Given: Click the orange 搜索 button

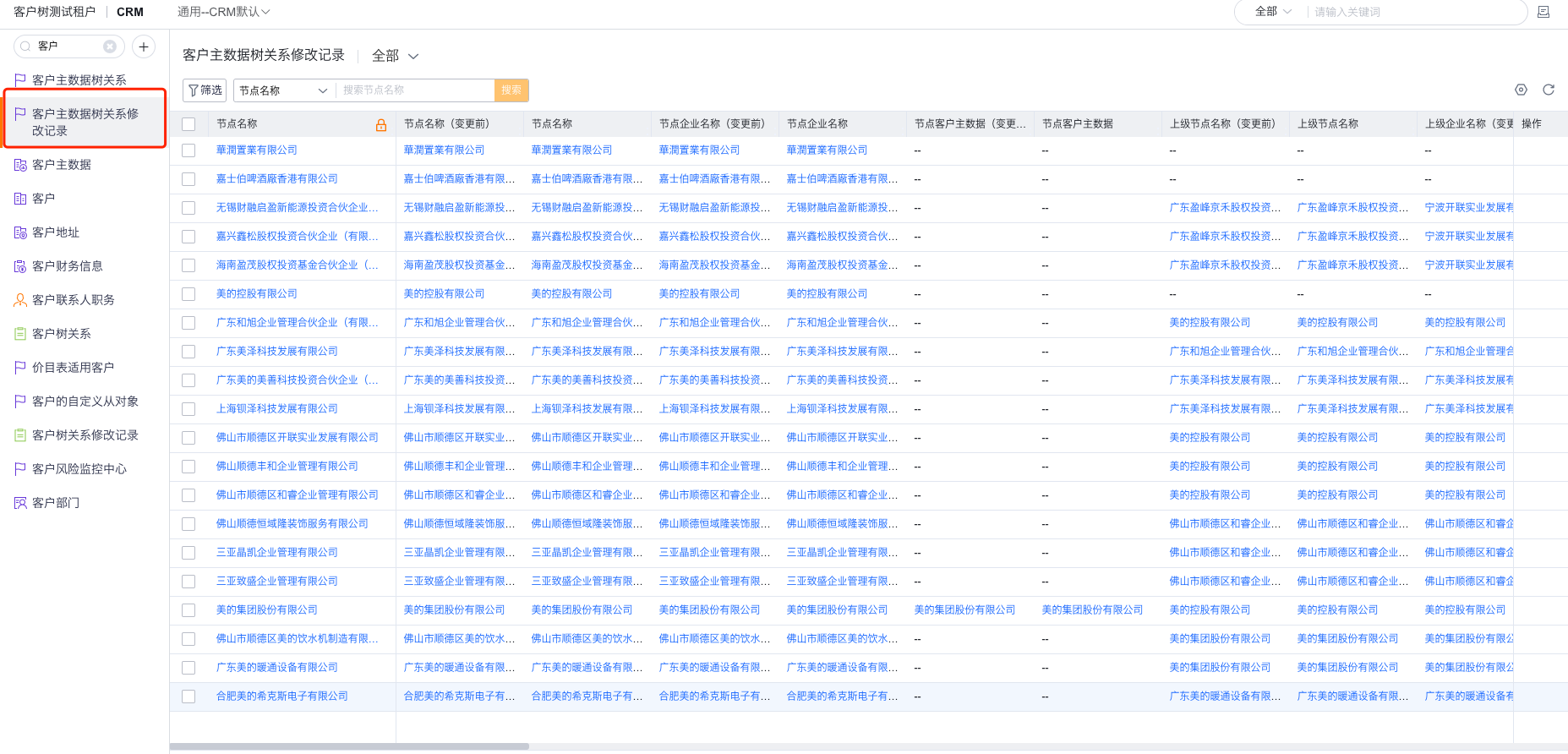Looking at the screenshot, I should (x=511, y=90).
